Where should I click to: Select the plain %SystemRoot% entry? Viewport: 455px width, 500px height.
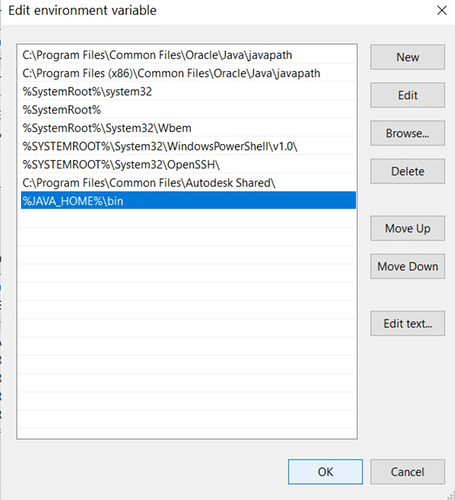point(188,110)
